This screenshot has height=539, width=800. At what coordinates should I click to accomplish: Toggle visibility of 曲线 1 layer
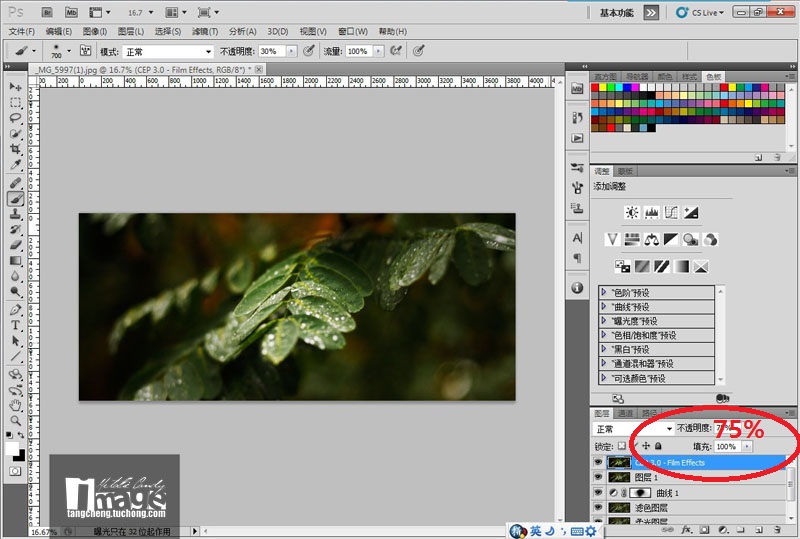[598, 493]
